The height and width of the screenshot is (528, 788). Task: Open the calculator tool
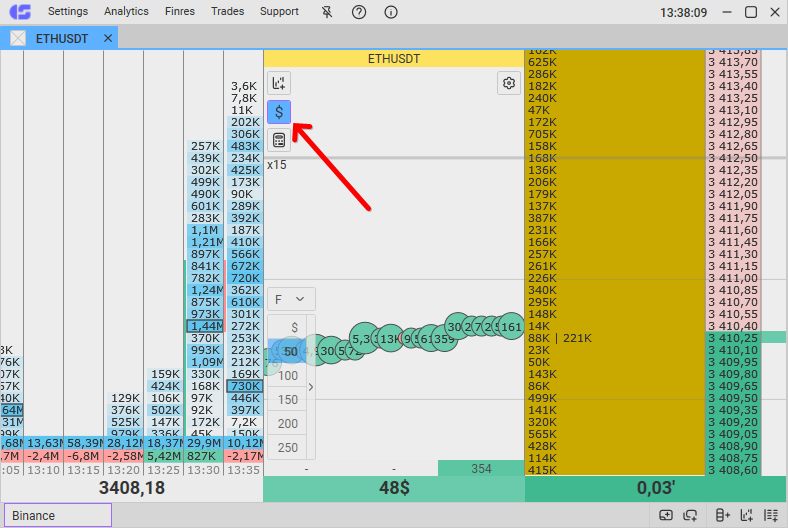coord(279,141)
